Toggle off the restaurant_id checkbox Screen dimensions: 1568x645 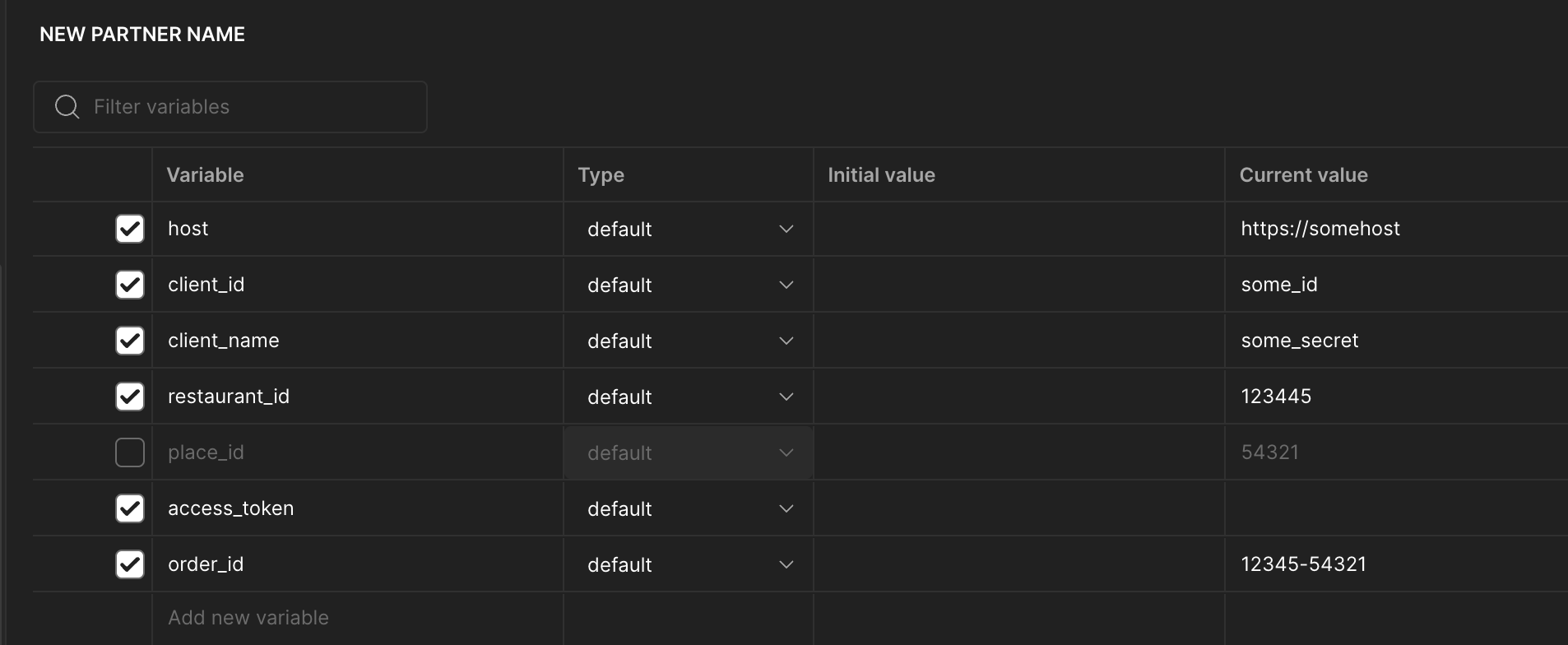tap(130, 397)
